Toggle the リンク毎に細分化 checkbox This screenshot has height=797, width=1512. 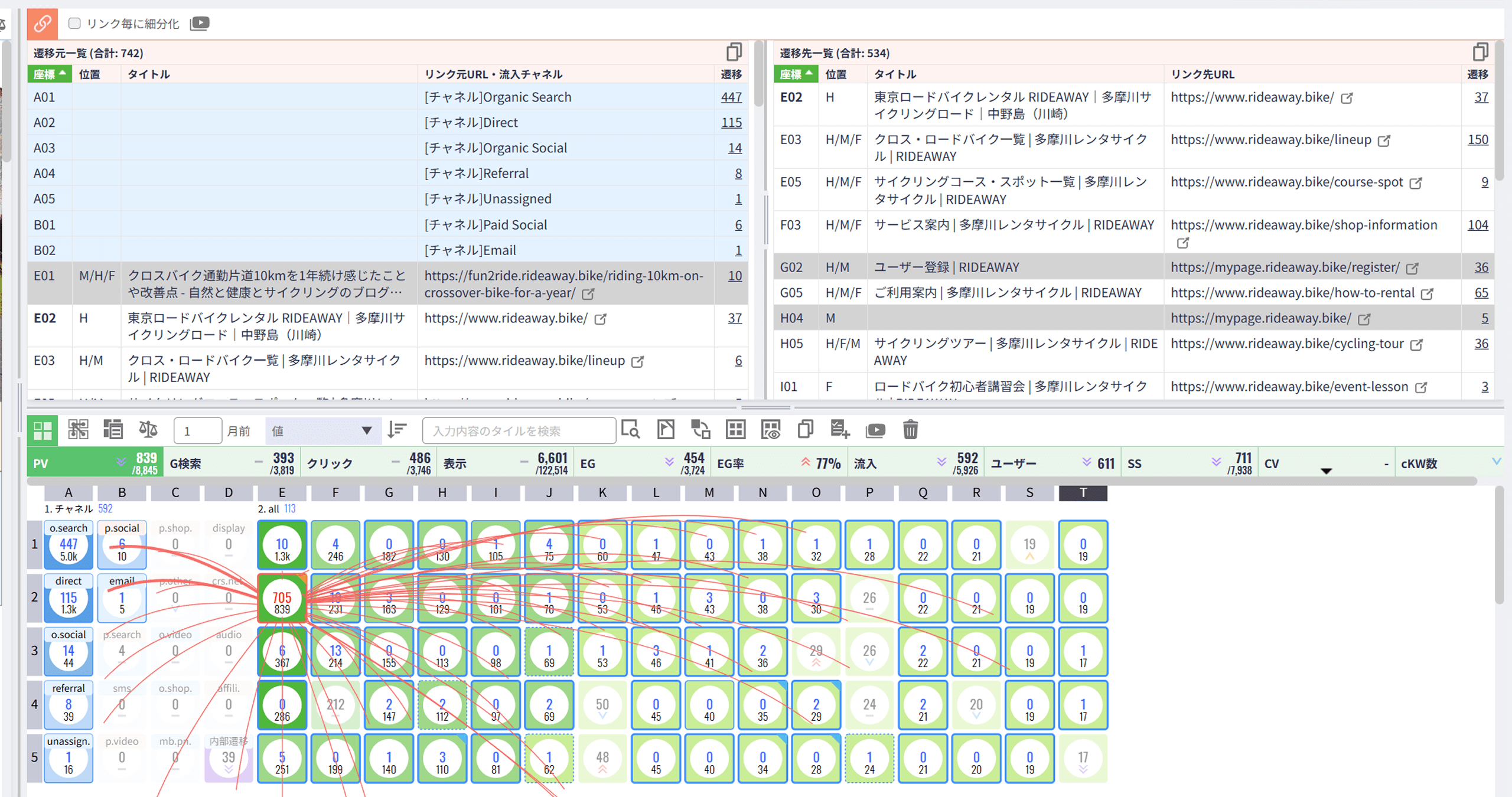(x=74, y=24)
